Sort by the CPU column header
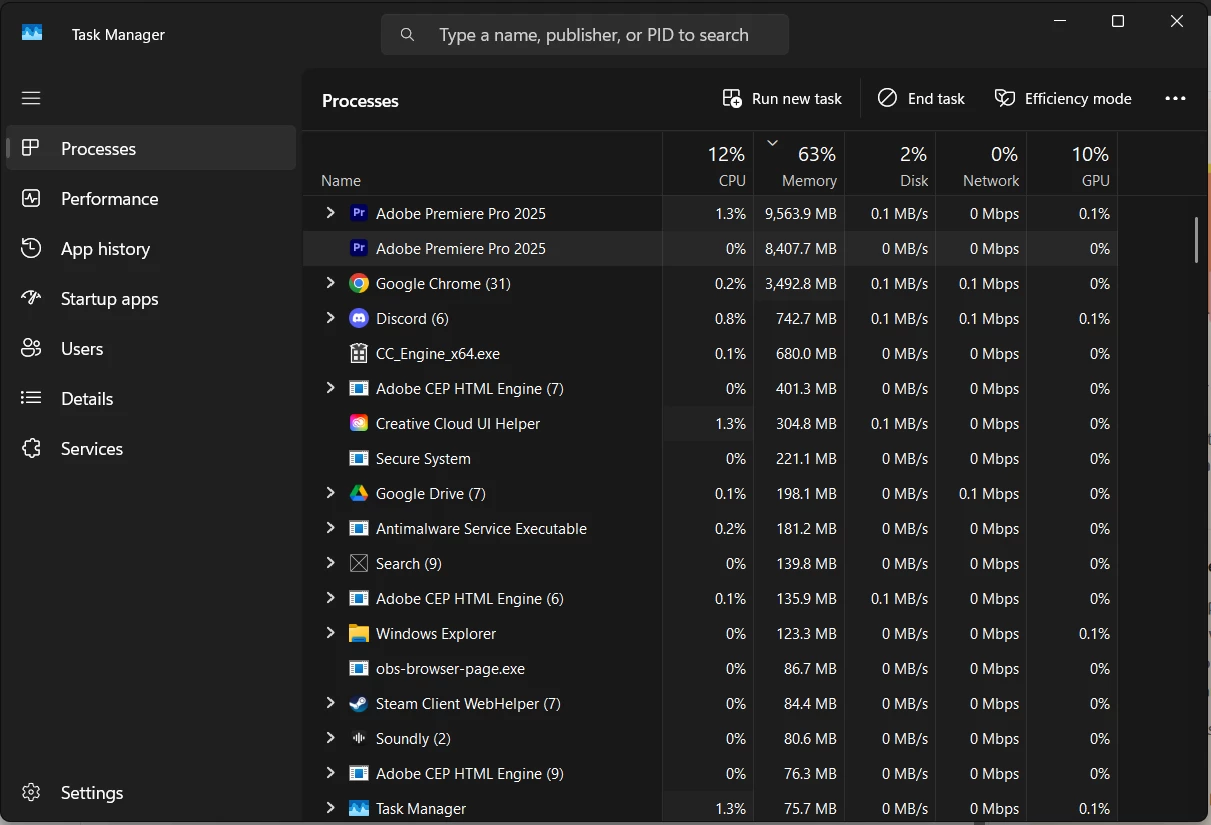The image size is (1211, 825). (x=708, y=165)
